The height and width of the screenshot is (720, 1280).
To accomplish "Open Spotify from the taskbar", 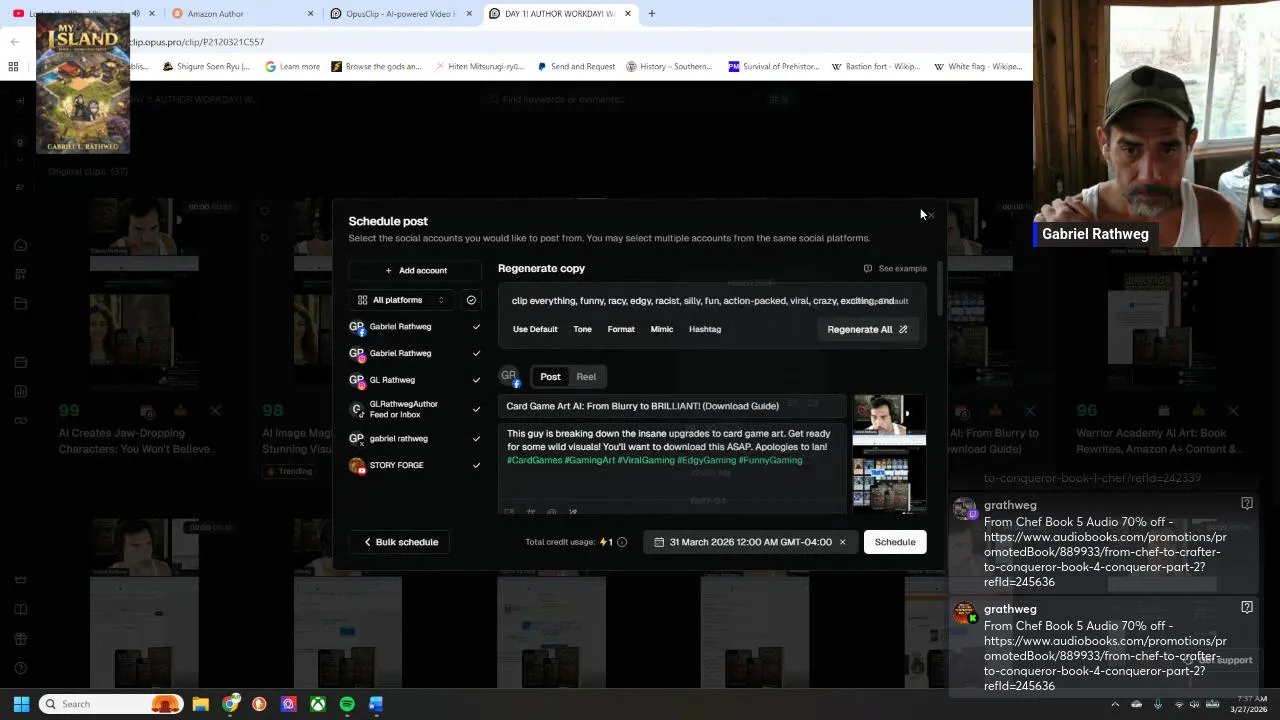I will pos(347,704).
